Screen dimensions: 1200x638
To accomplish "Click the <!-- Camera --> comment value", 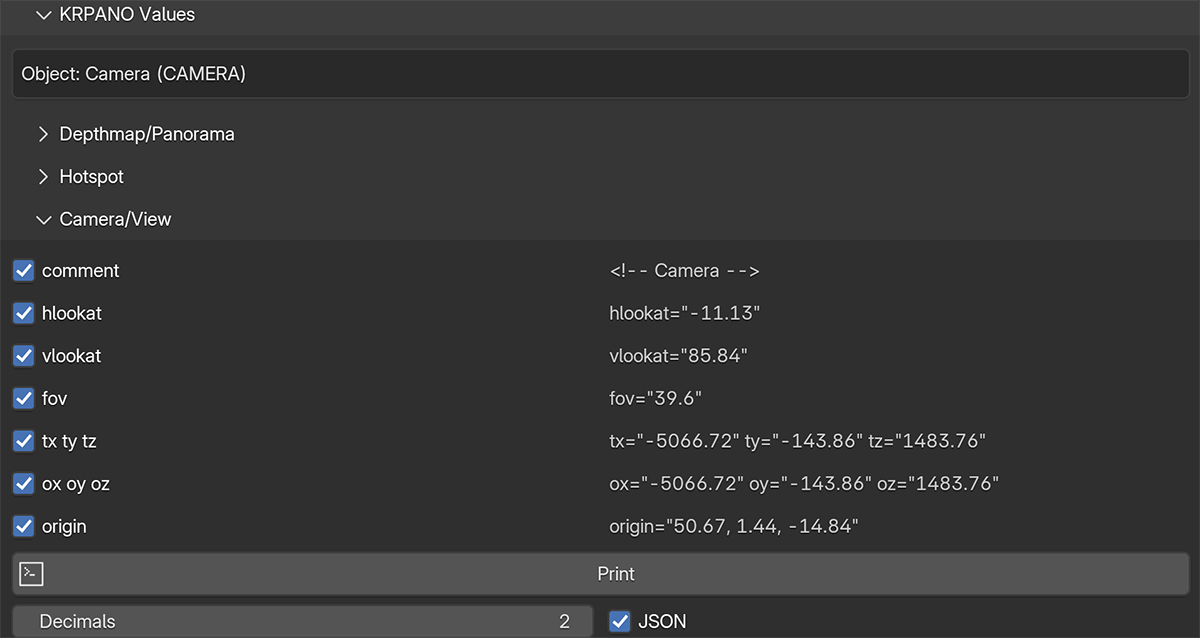I will [684, 271].
